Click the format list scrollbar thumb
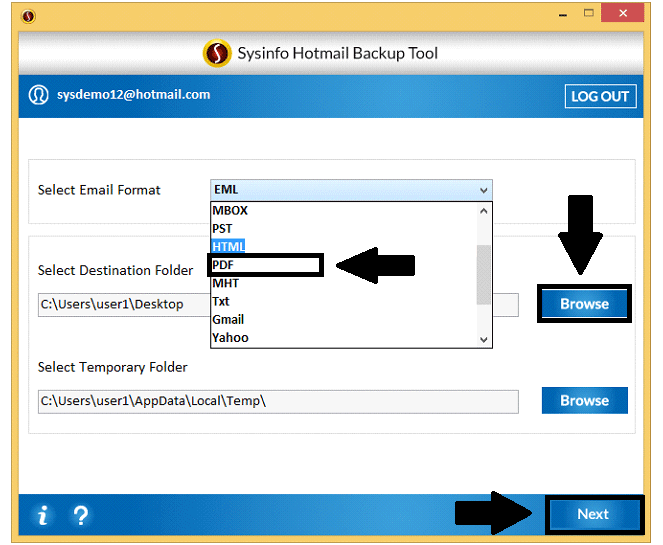663x545 pixels. pos(484,275)
